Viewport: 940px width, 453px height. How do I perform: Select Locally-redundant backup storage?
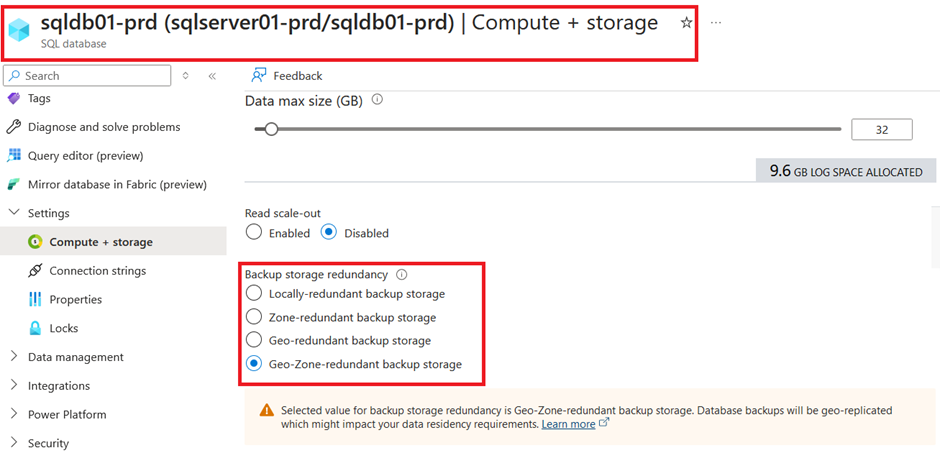[254, 294]
